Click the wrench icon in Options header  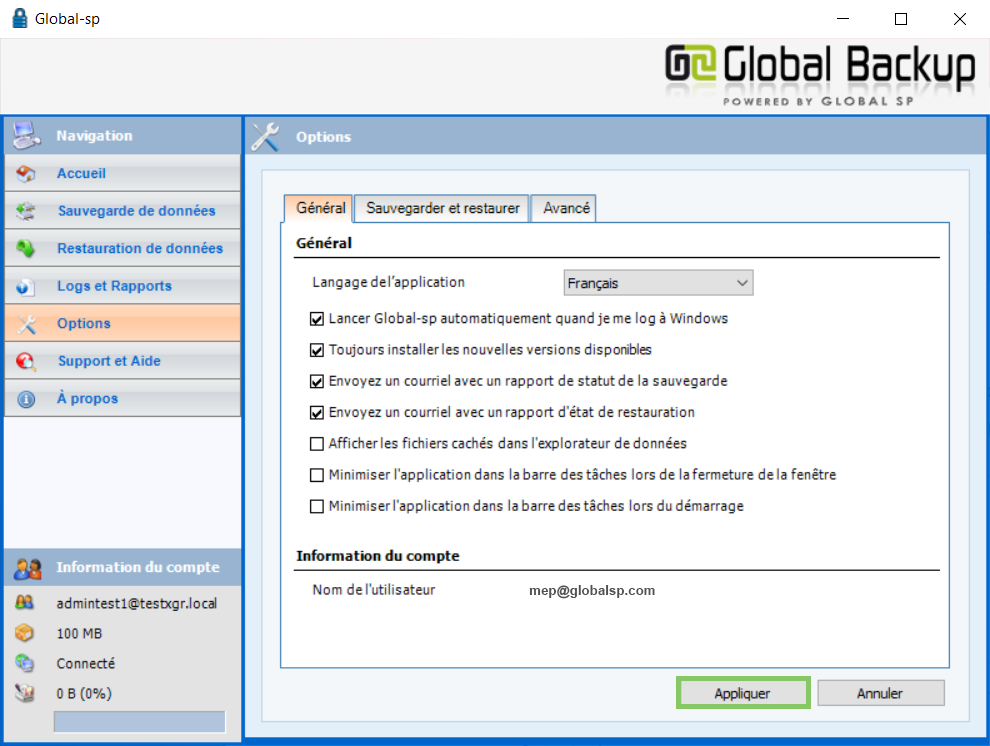tap(265, 136)
